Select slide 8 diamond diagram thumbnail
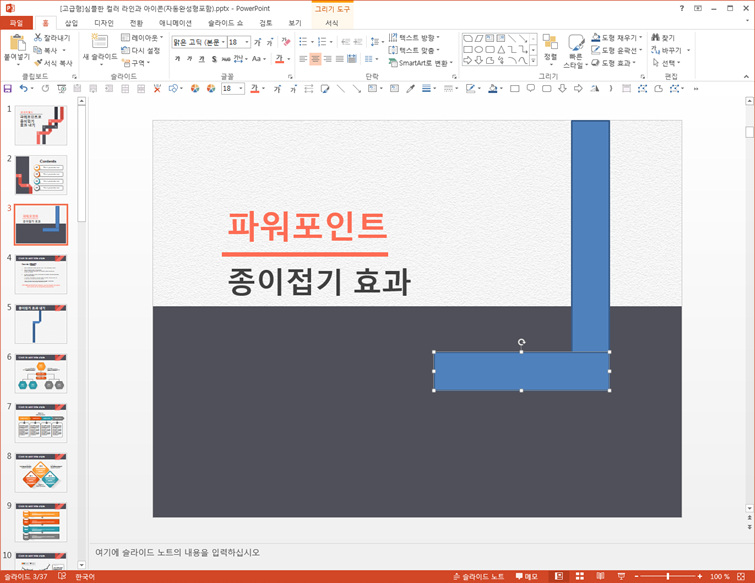Image resolution: width=755 pixels, height=583 pixels. (41, 472)
